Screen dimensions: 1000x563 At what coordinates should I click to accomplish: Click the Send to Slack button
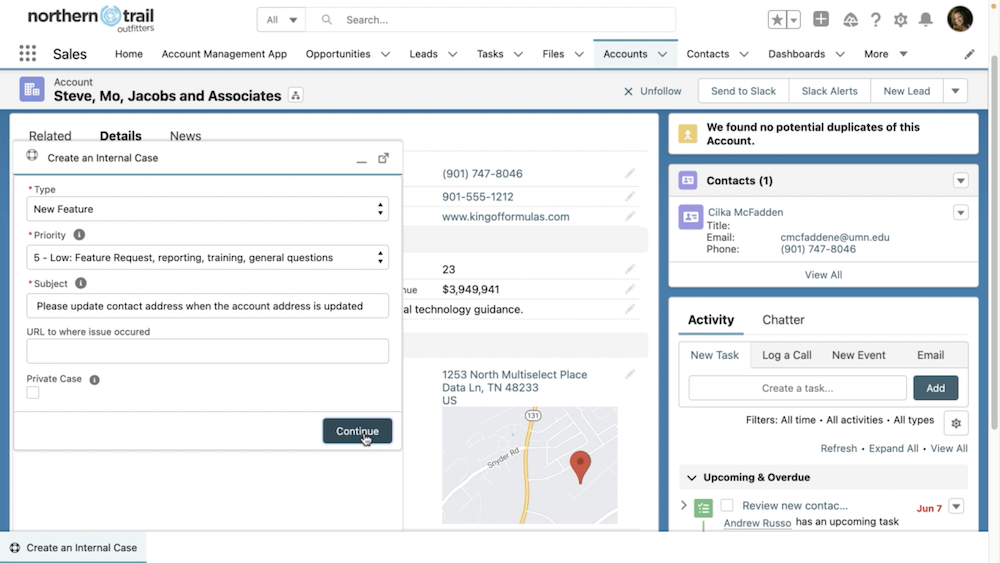coord(744,91)
